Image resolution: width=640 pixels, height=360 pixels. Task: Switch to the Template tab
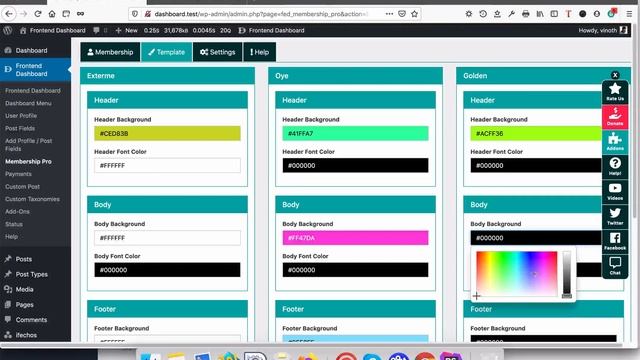click(x=167, y=52)
